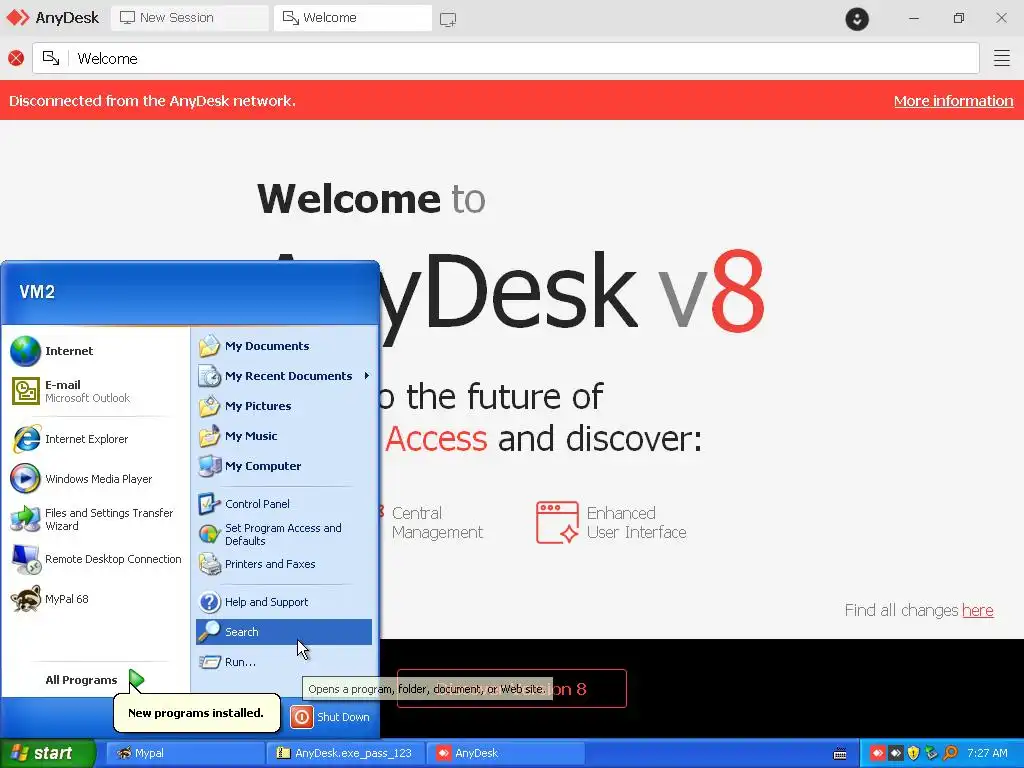
Task: Open Printers and Faxes
Action: [x=284, y=564]
